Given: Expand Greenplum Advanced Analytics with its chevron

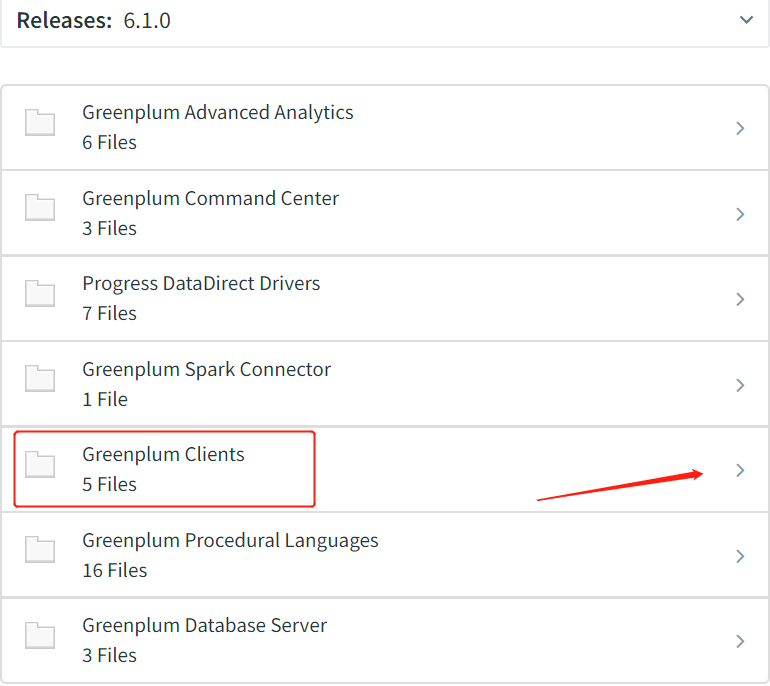Looking at the screenshot, I should pos(740,128).
